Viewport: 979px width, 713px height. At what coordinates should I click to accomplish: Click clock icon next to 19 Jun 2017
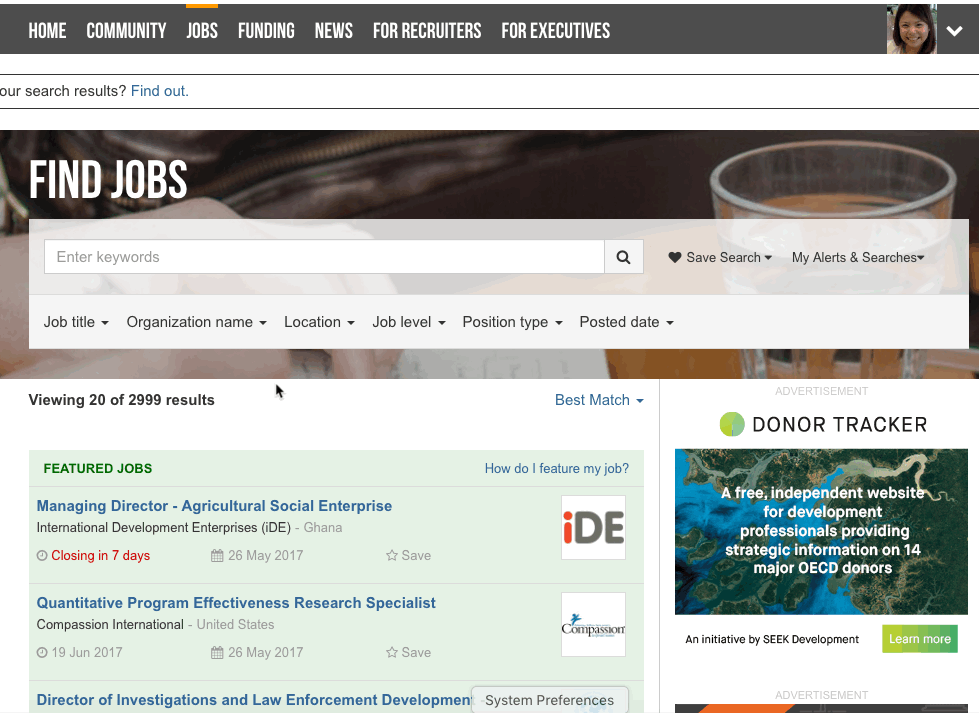tap(42, 652)
